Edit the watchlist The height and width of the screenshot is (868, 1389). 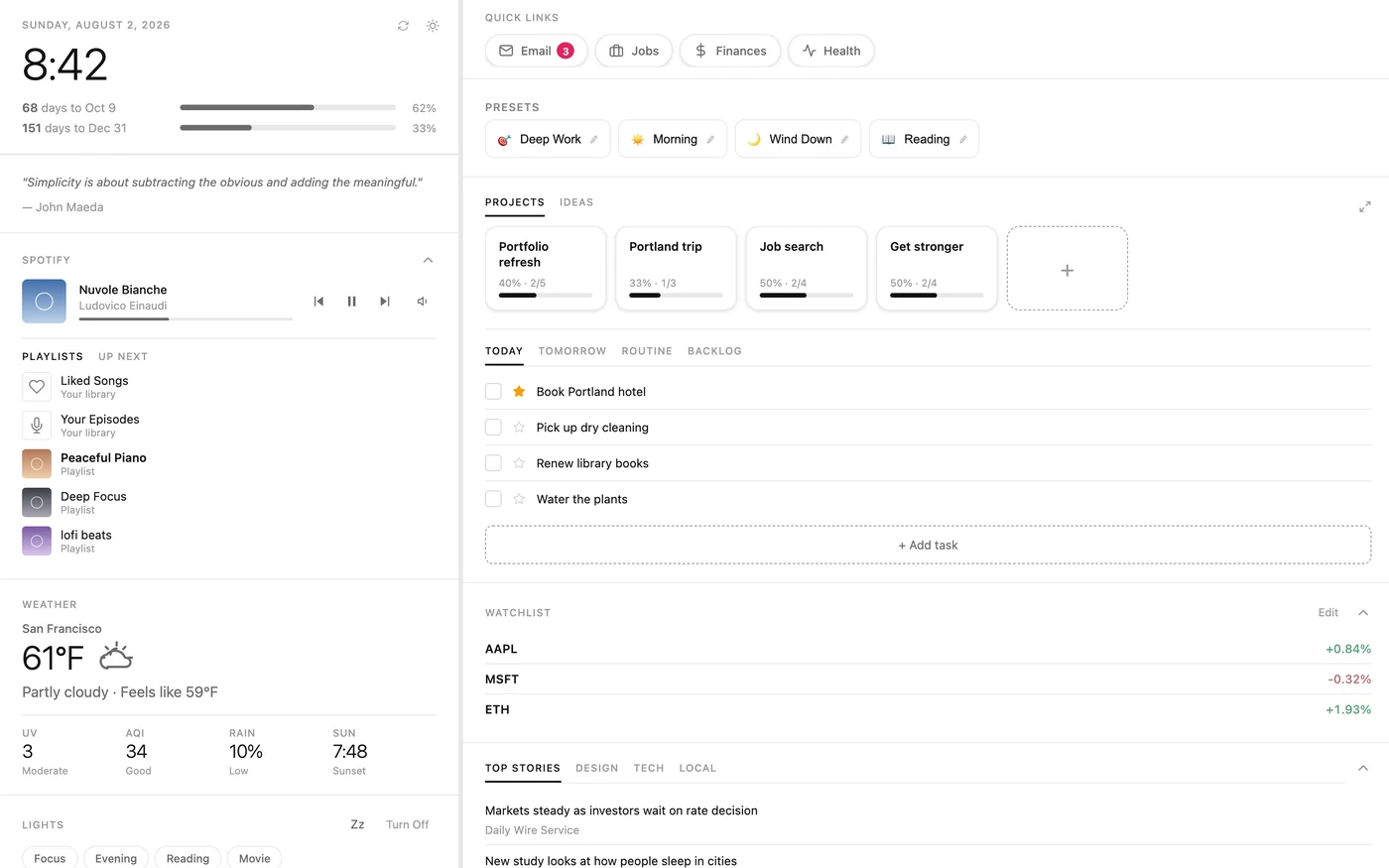click(1328, 613)
